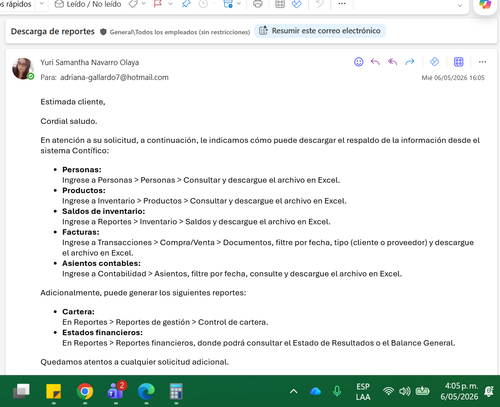Open the apps grid icon in toolbar
Screen dimensions: 500x407
pos(280,4)
